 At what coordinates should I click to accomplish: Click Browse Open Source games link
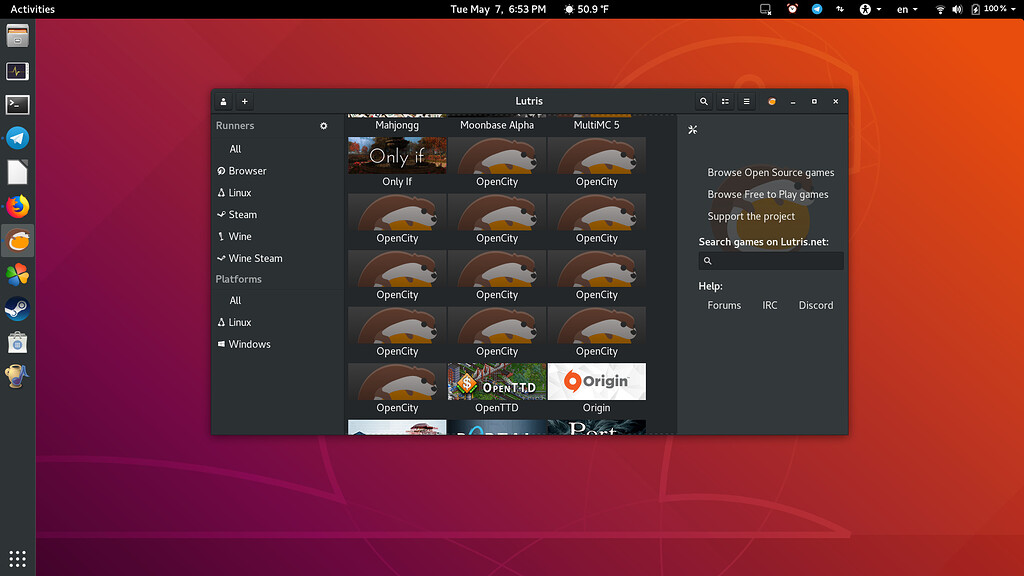pyautogui.click(x=770, y=173)
